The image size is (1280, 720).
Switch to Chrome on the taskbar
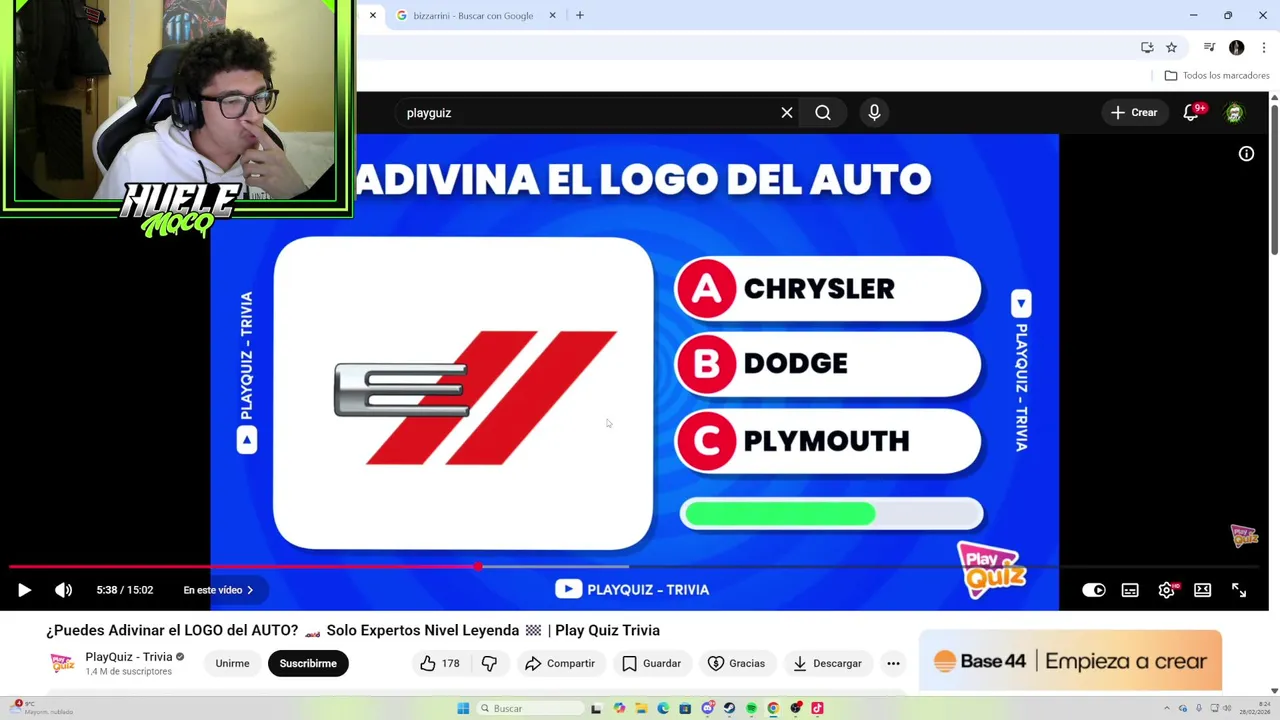pyautogui.click(x=773, y=708)
